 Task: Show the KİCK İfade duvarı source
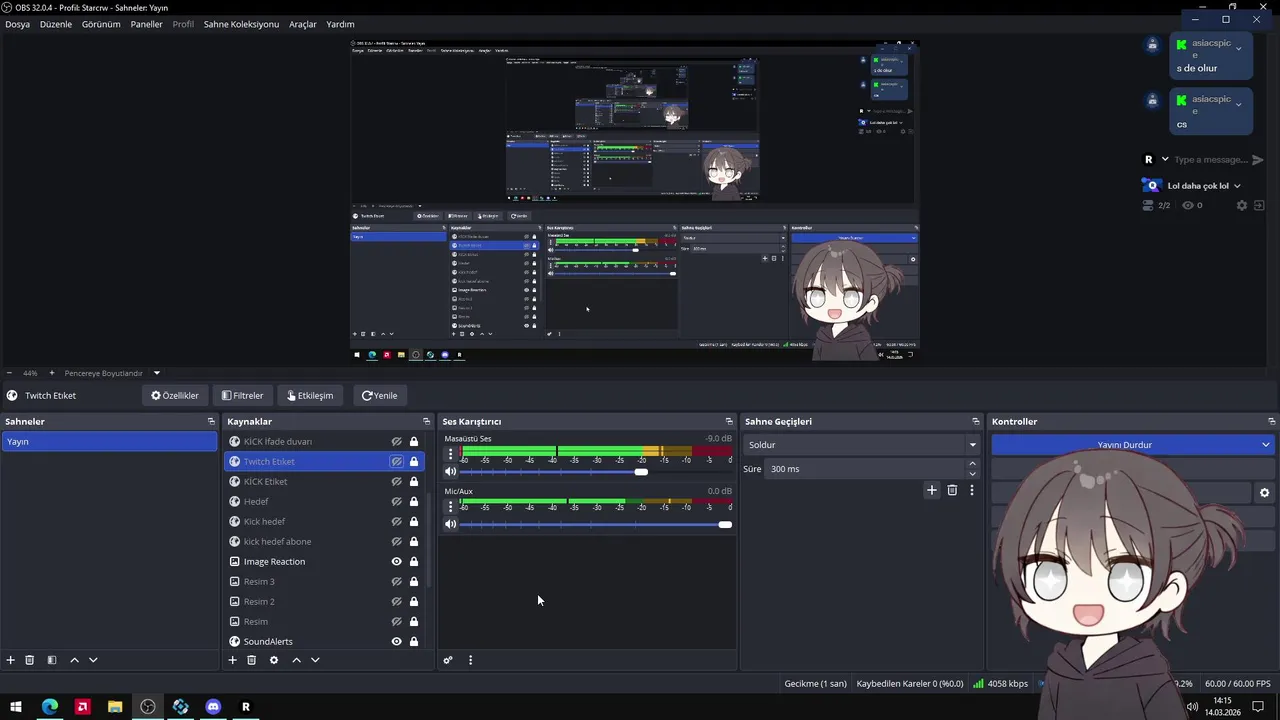click(396, 441)
